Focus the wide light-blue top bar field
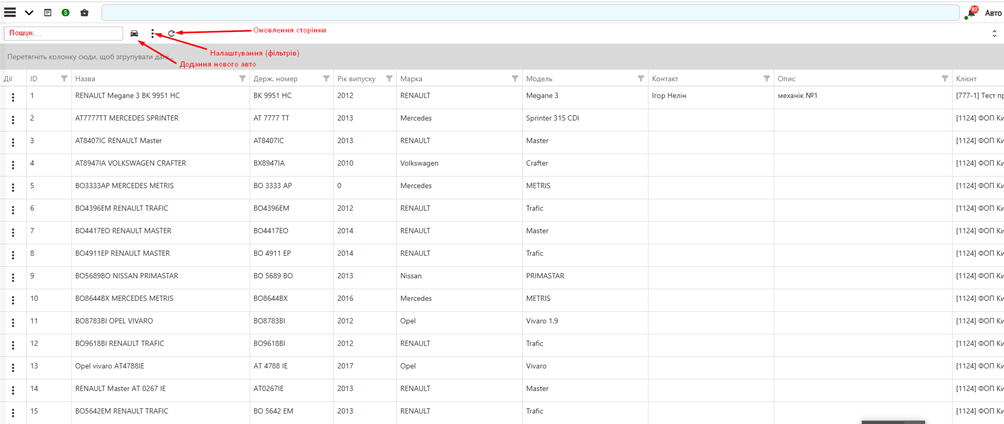This screenshot has height=424, width=1004. coord(530,13)
